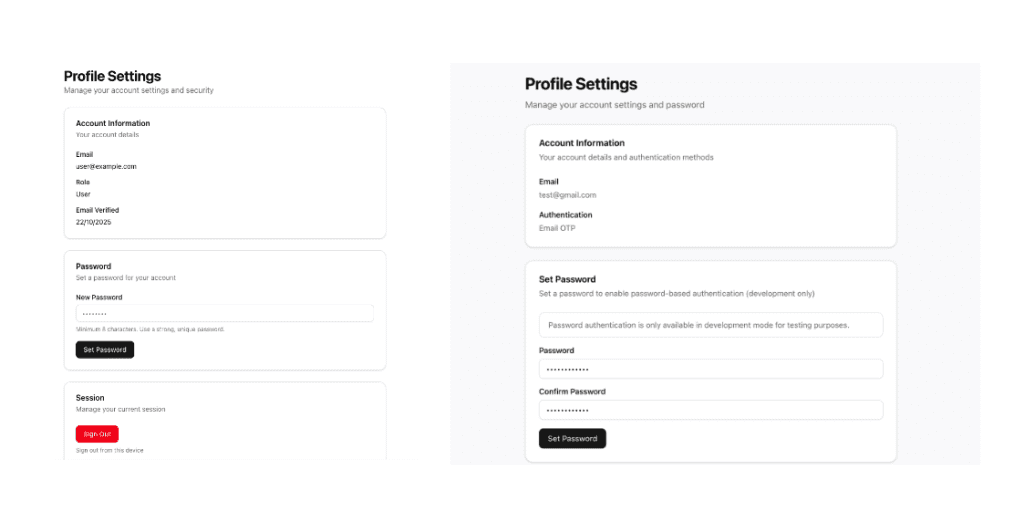Viewport: 1024px width, 512px height.
Task: Click the Session section heading
Action: [90, 397]
